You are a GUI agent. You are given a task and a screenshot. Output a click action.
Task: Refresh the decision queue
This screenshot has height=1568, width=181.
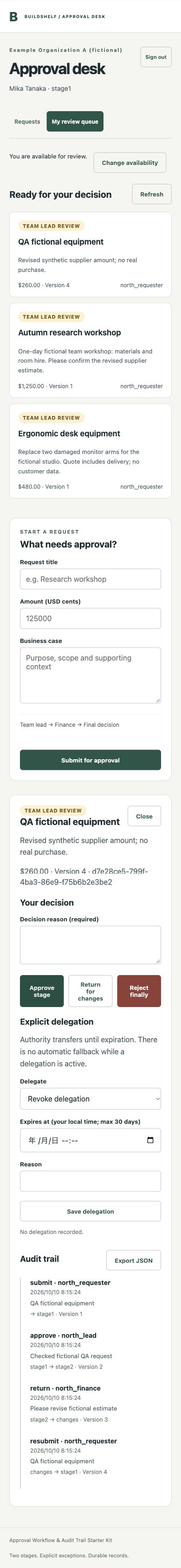click(152, 194)
